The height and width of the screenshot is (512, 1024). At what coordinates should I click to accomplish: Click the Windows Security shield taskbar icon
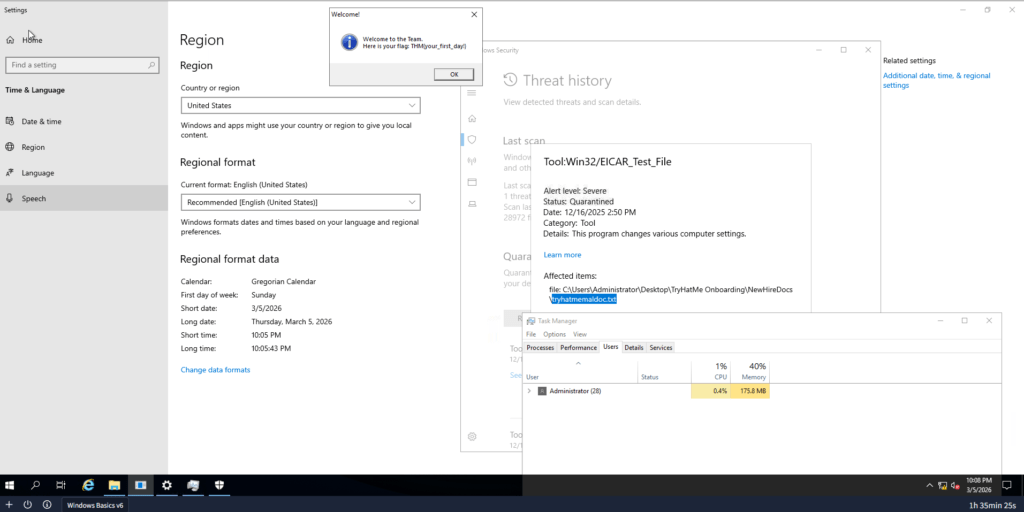coord(218,485)
